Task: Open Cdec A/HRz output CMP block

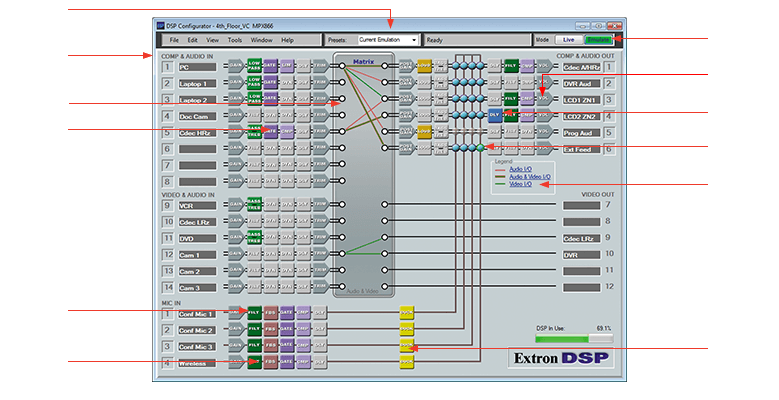Action: point(527,66)
